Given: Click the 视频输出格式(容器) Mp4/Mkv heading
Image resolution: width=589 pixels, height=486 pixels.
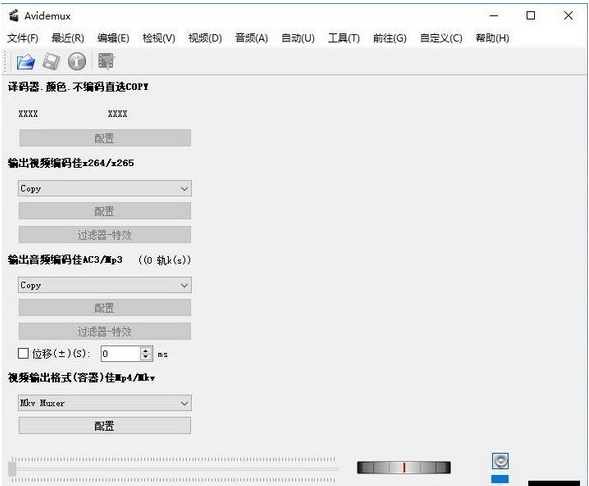Looking at the screenshot, I should click(82, 377).
